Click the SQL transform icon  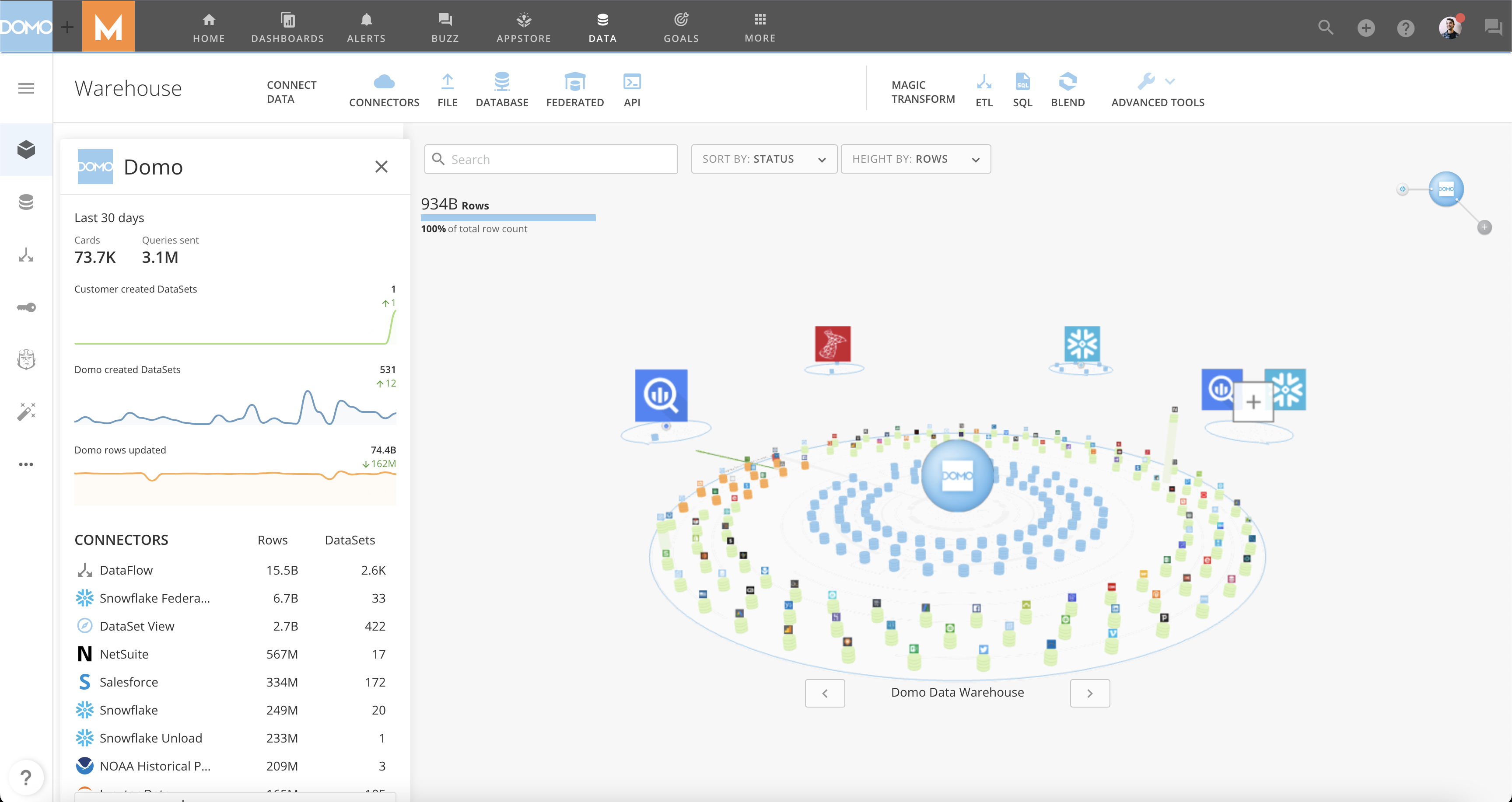(x=1022, y=82)
